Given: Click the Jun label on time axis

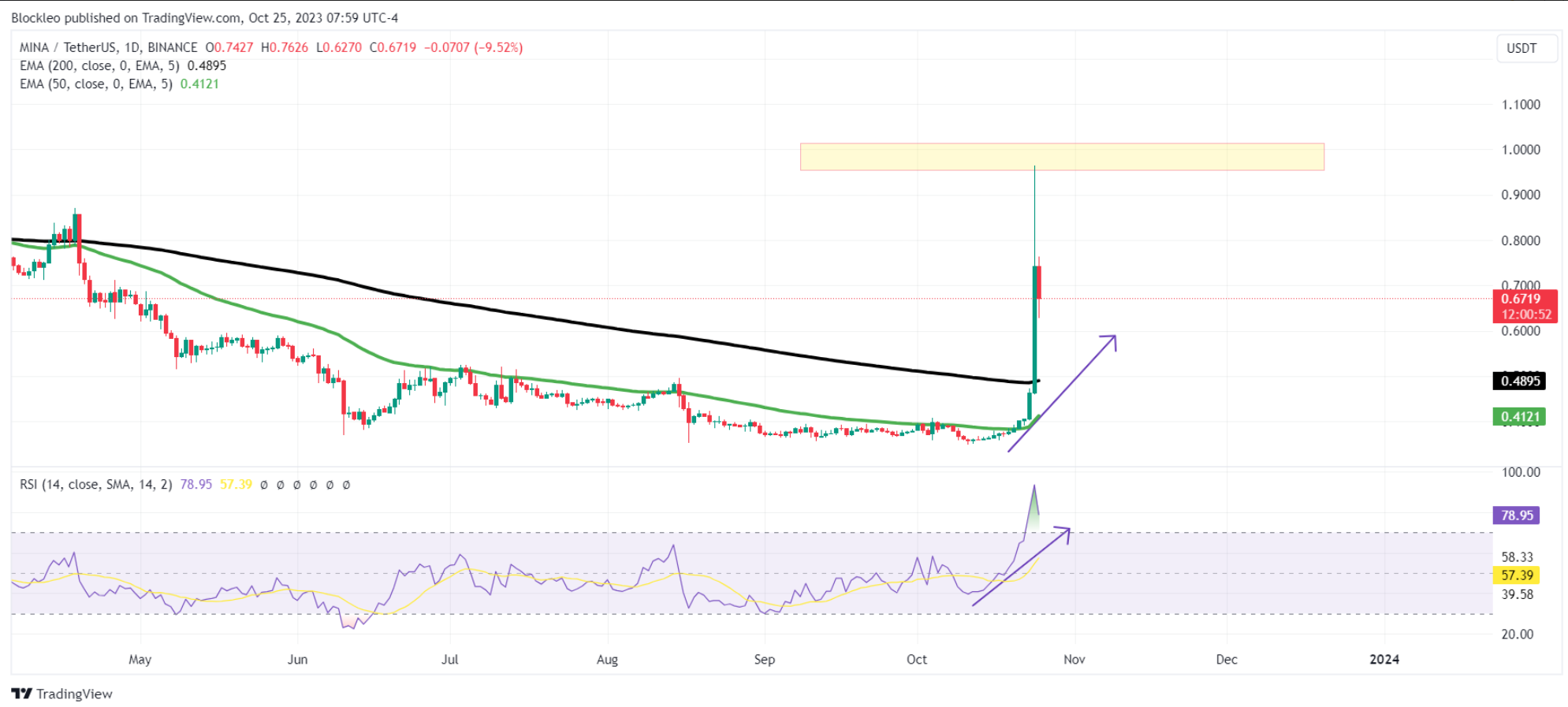Looking at the screenshot, I should (297, 659).
